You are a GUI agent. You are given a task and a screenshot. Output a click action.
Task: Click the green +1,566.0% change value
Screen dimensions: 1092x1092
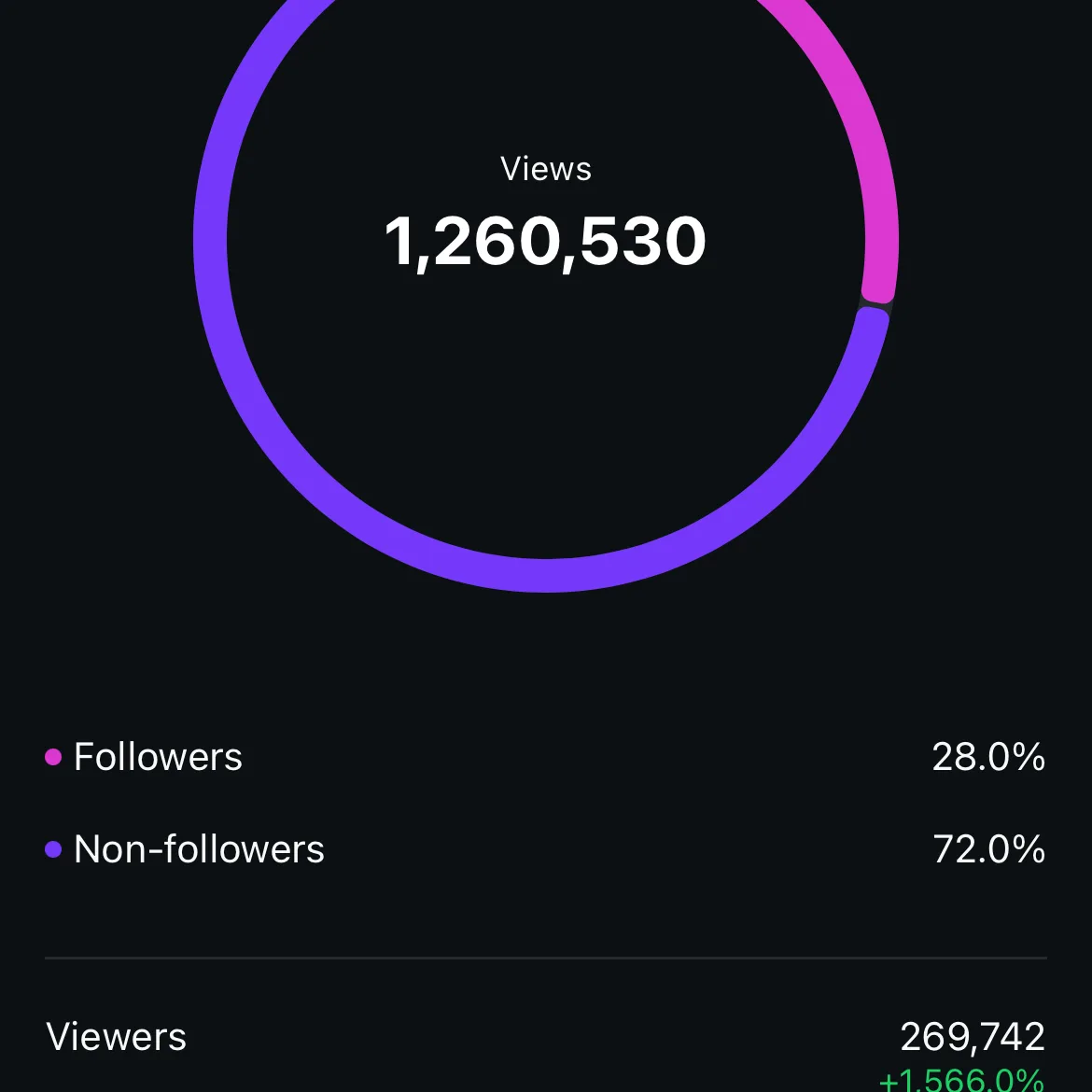tap(961, 1080)
